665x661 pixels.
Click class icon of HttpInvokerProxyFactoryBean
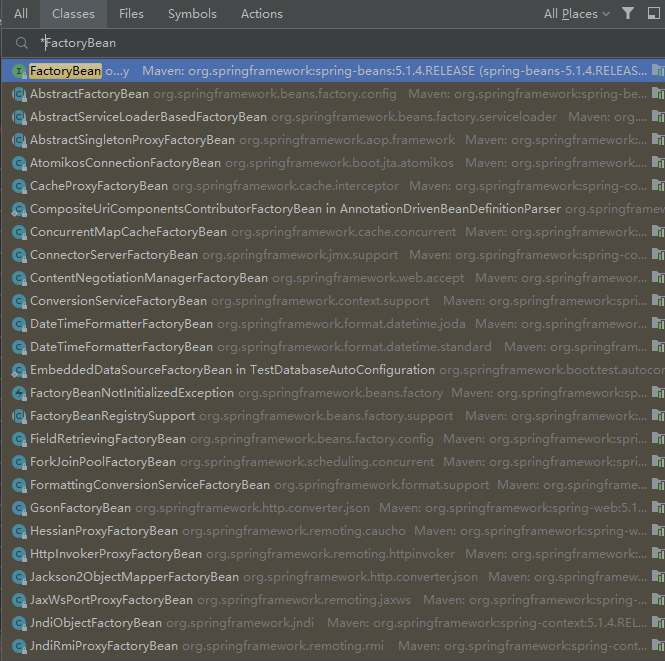click(19, 554)
